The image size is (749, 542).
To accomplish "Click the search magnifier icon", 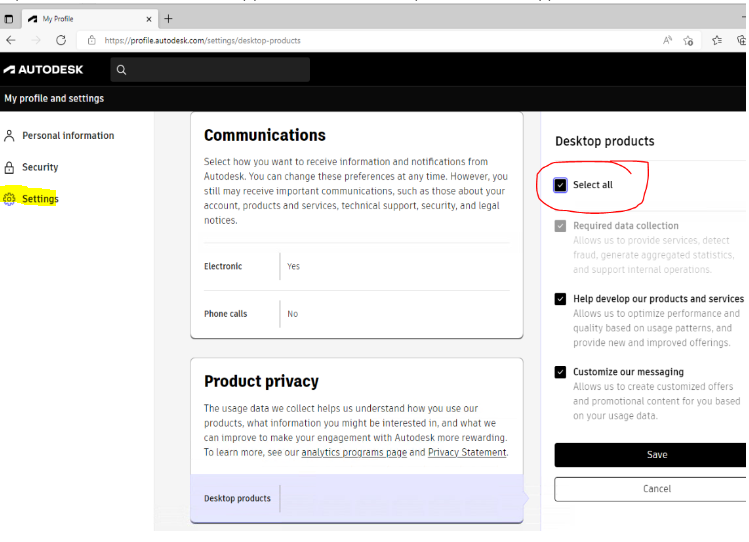I will [121, 70].
